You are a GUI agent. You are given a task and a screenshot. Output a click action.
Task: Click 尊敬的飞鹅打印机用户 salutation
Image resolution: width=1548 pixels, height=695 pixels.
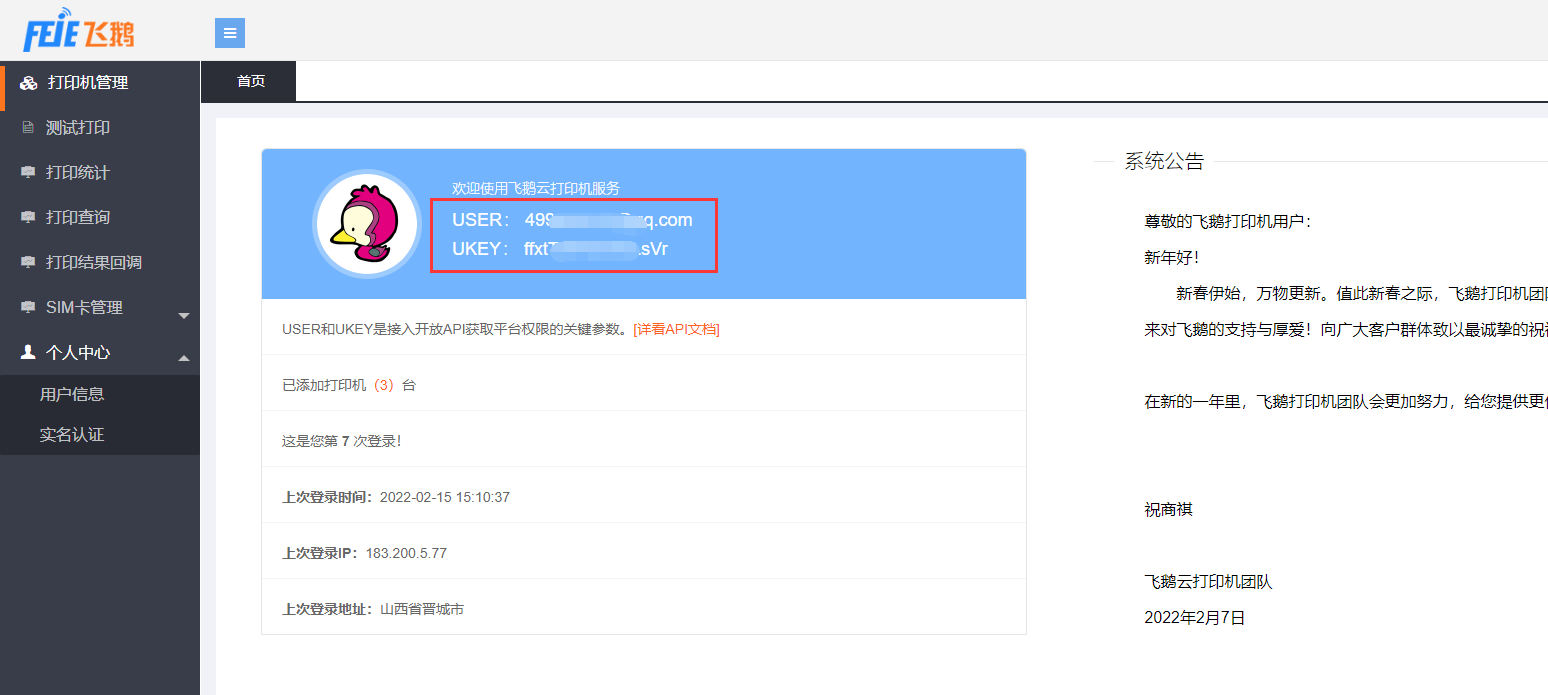coord(1228,222)
